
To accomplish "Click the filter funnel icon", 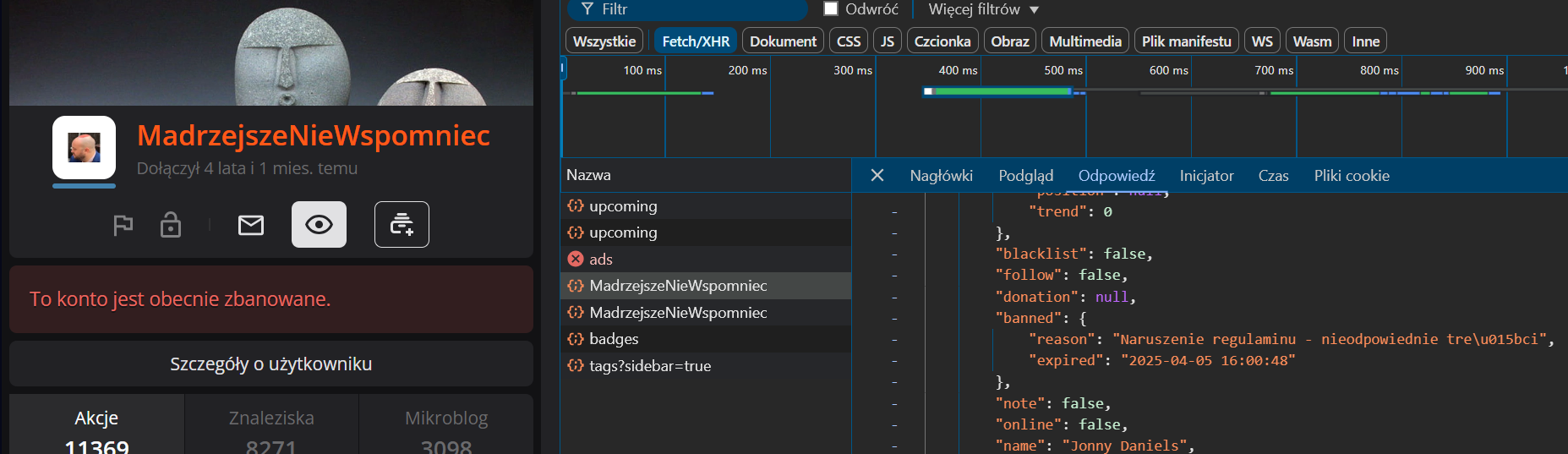I will 587,9.
